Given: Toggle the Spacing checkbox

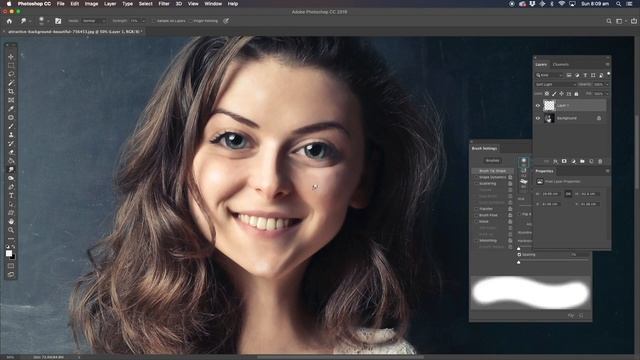Looking at the screenshot, I should click(x=519, y=255).
